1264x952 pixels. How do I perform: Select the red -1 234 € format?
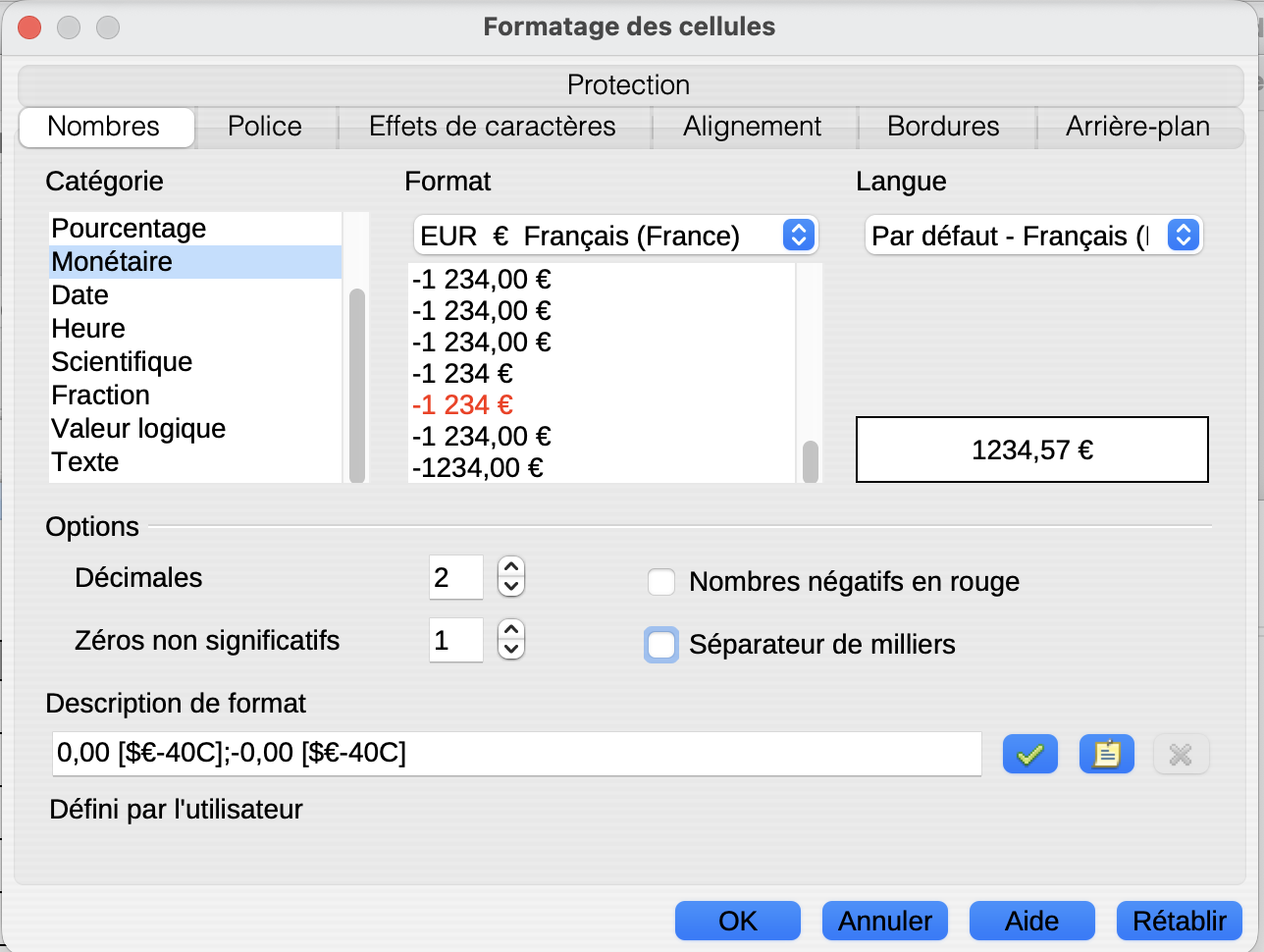(602, 405)
